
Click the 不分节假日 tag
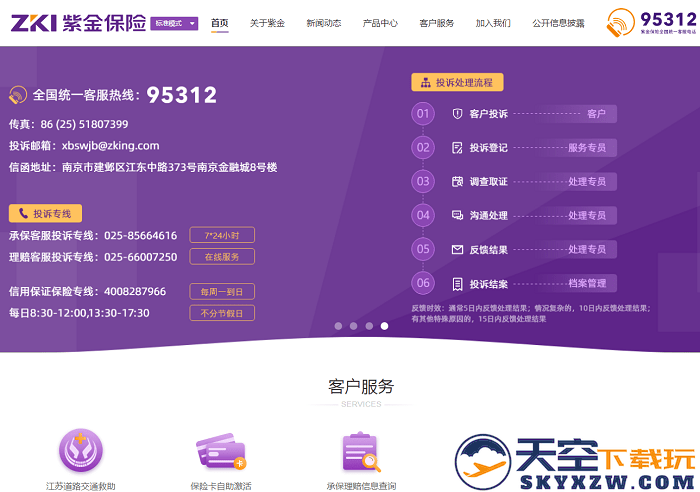point(222,313)
